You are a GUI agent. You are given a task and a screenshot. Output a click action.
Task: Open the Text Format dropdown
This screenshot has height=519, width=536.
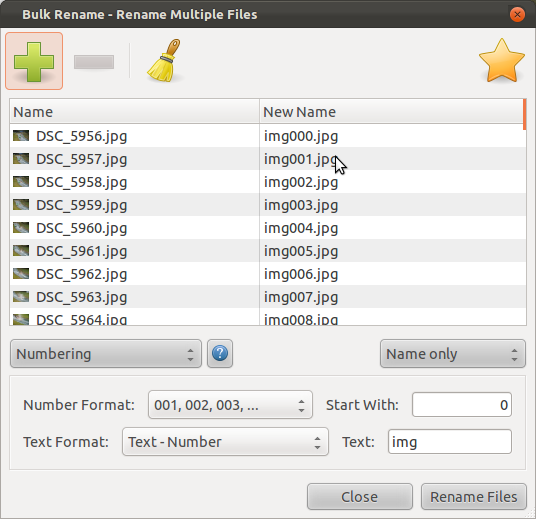(225, 442)
